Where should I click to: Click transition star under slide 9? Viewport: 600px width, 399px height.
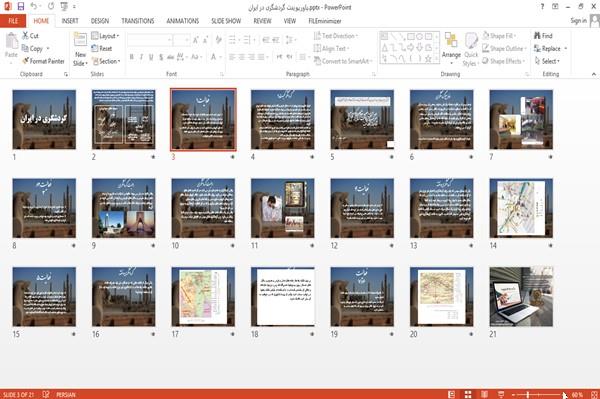[153, 246]
